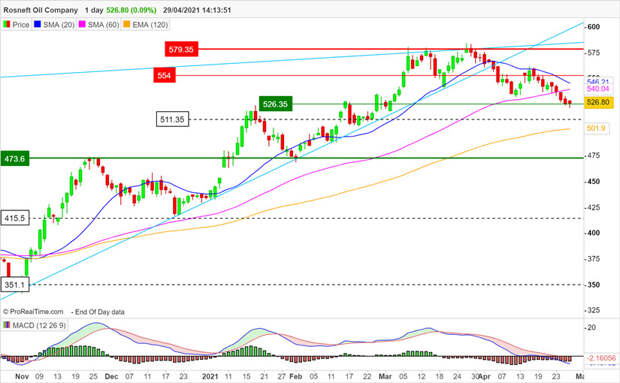Click the -2.16056 MACD value label
Image resolution: width=620 pixels, height=383 pixels.
click(601, 358)
